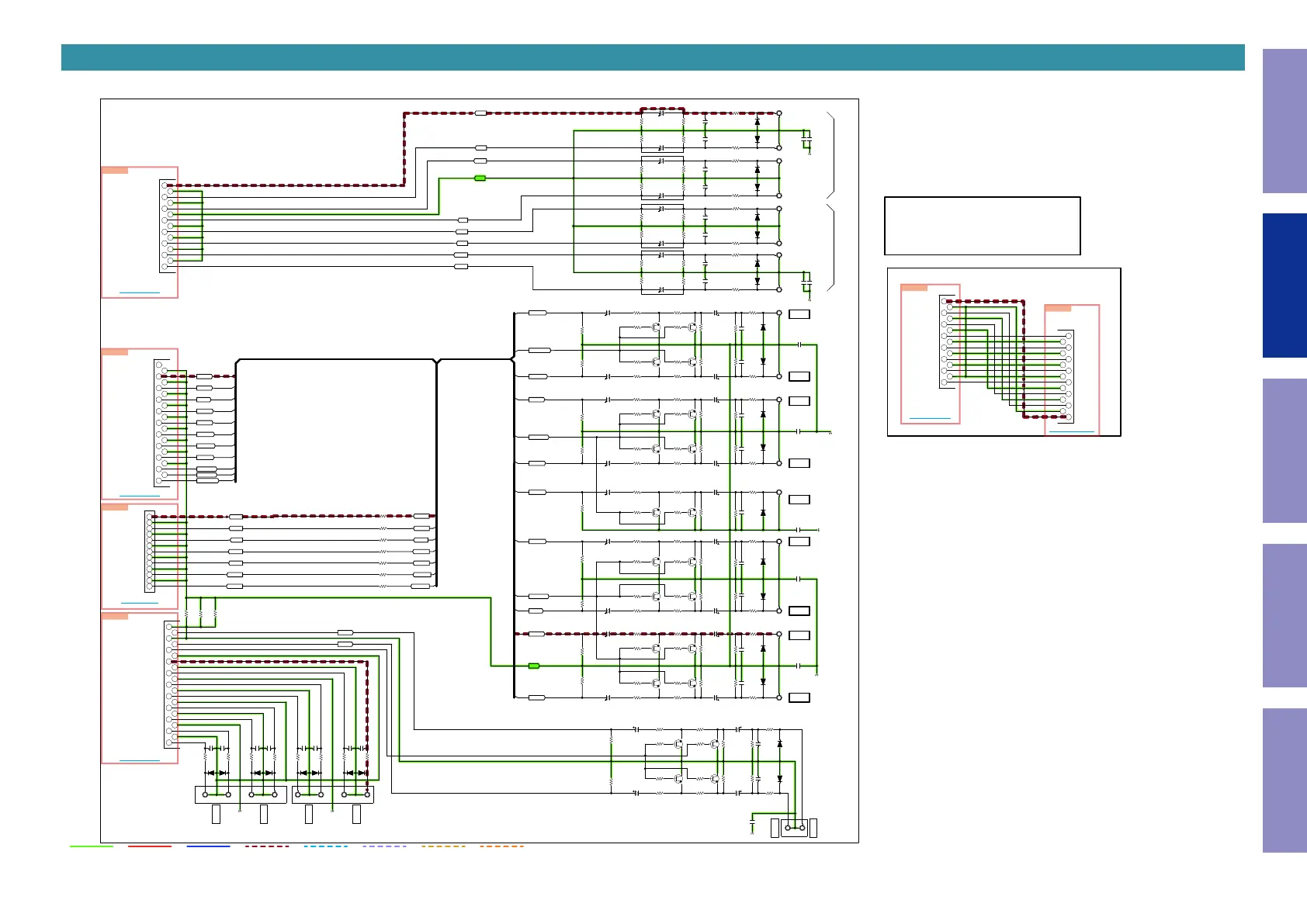The height and width of the screenshot is (924, 1307).
Task: Click the solid blue legend line
Action: (208, 846)
